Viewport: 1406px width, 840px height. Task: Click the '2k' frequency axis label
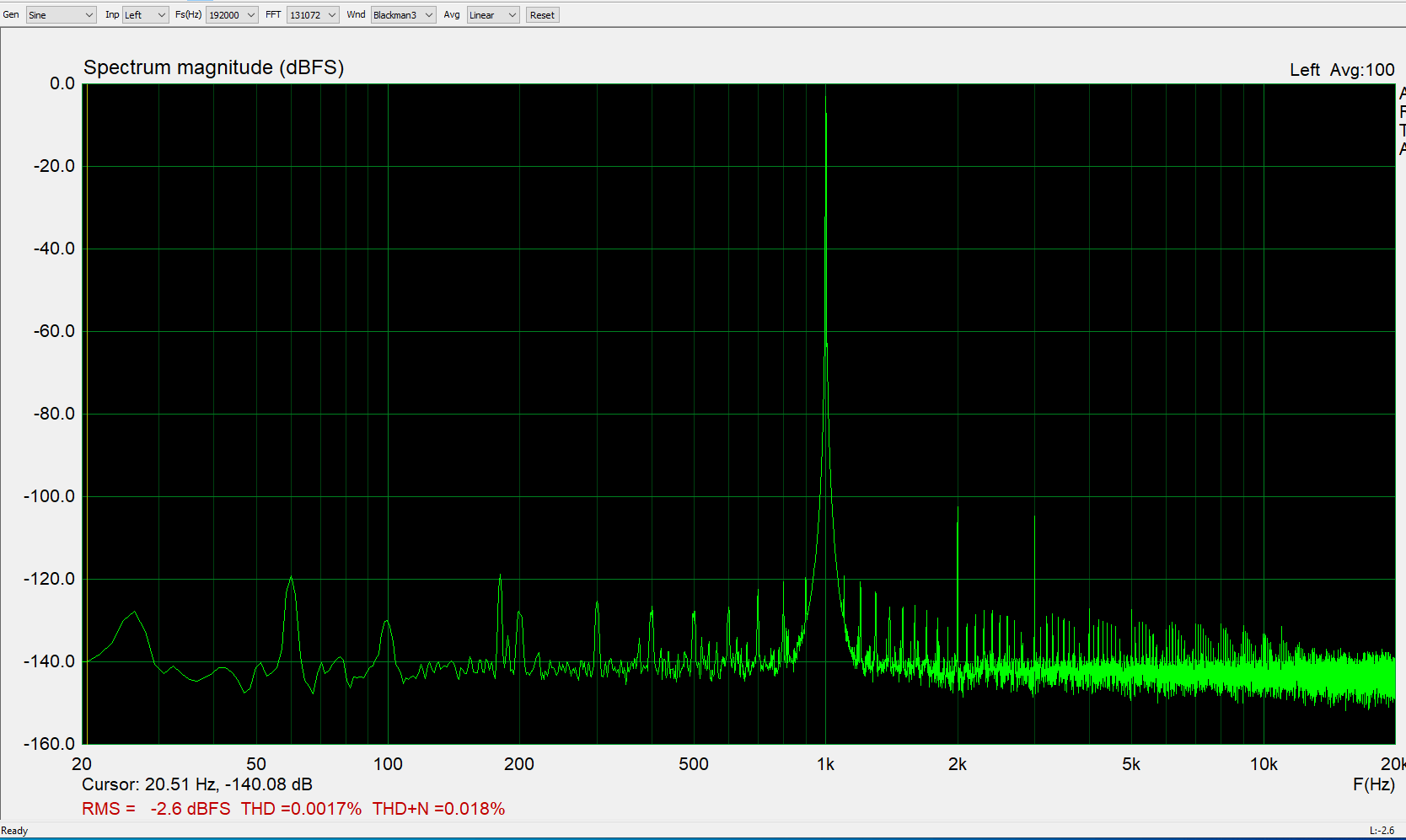coord(958,764)
